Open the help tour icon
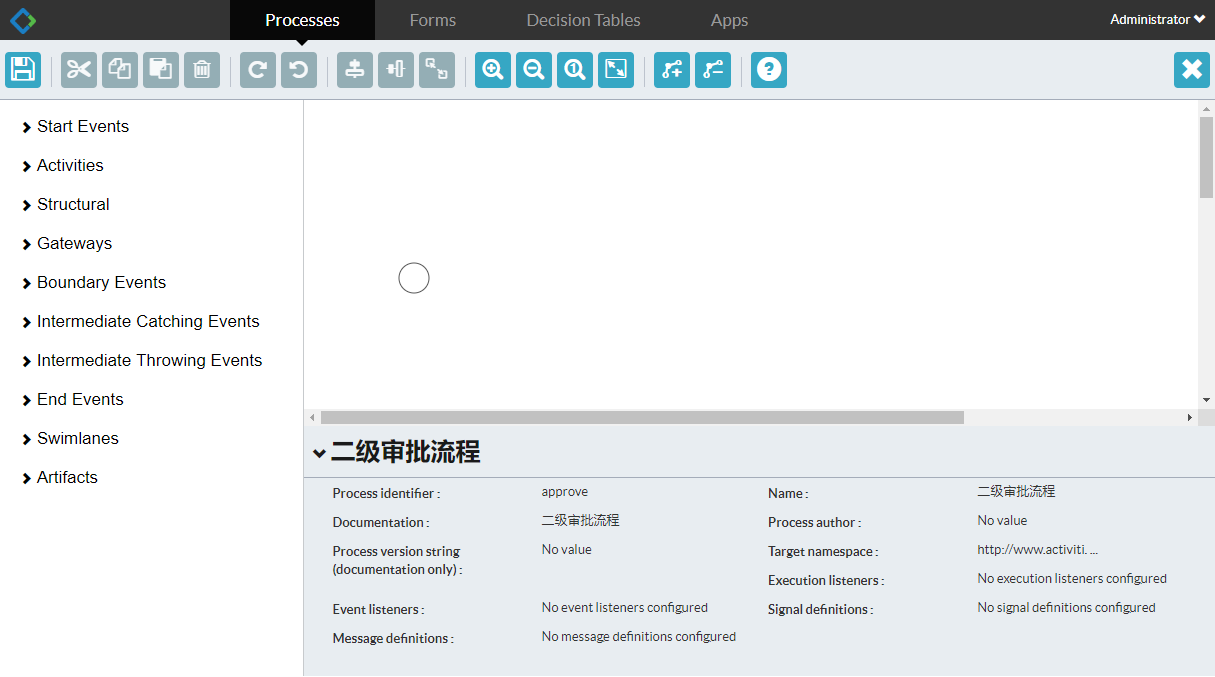Viewport: 1215px width, 677px height. (769, 70)
